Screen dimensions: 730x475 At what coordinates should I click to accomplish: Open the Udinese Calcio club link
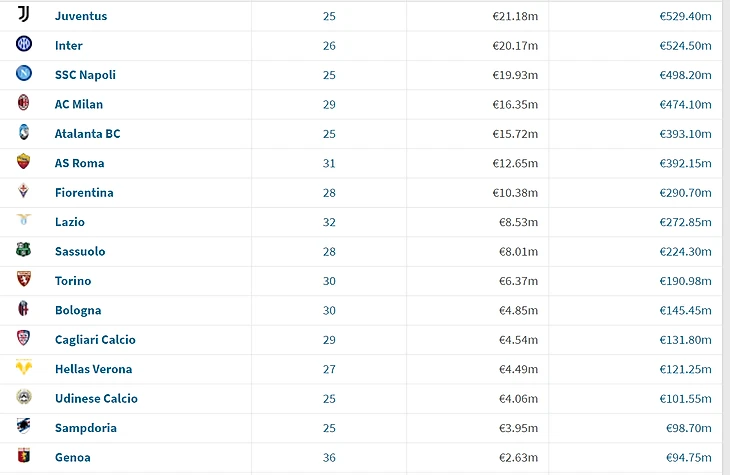click(x=96, y=399)
